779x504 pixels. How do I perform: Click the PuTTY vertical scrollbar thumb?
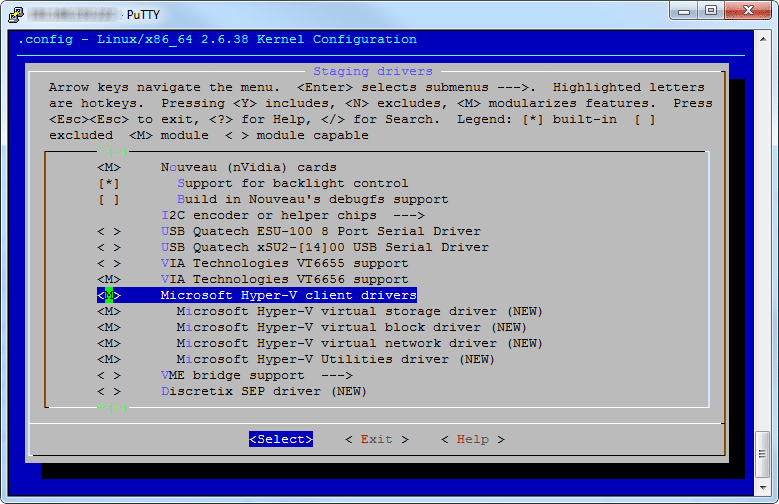763,454
